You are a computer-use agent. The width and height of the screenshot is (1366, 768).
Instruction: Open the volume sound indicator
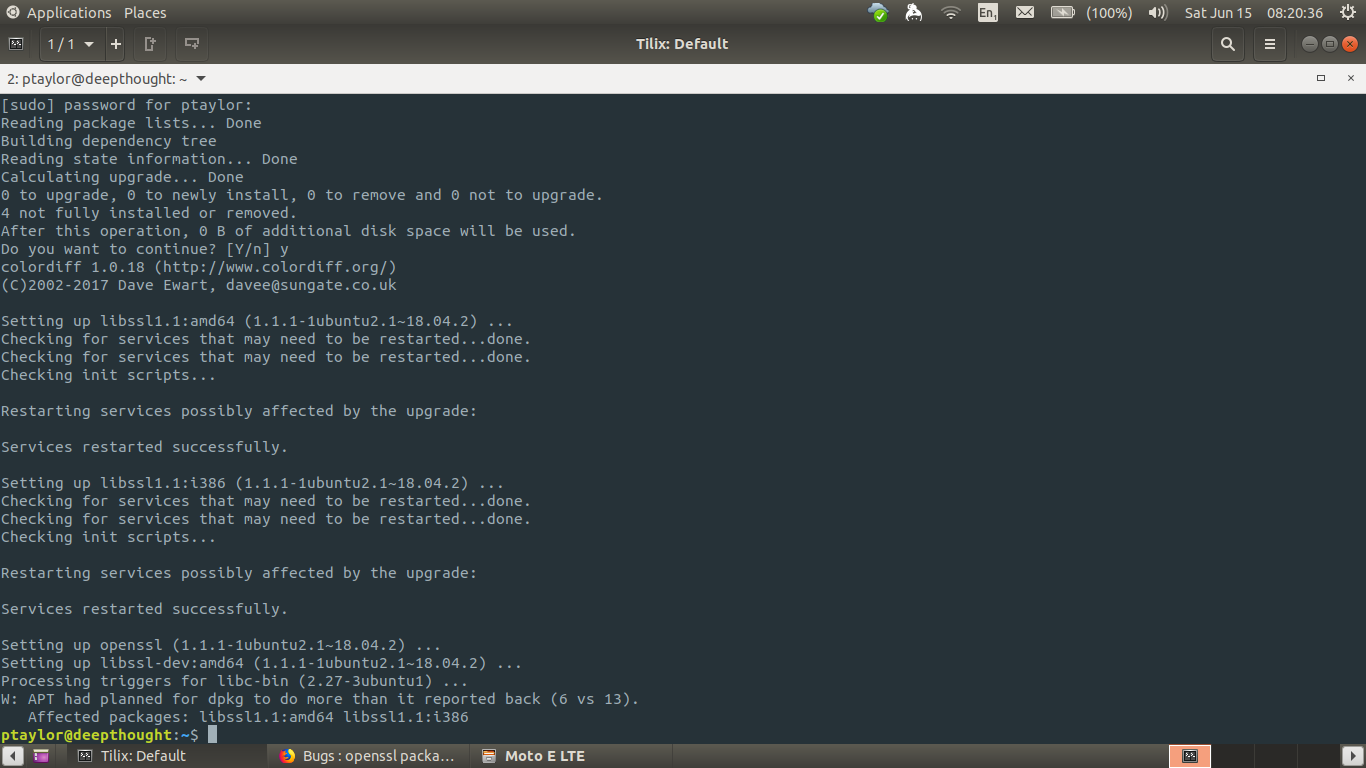click(x=1158, y=13)
